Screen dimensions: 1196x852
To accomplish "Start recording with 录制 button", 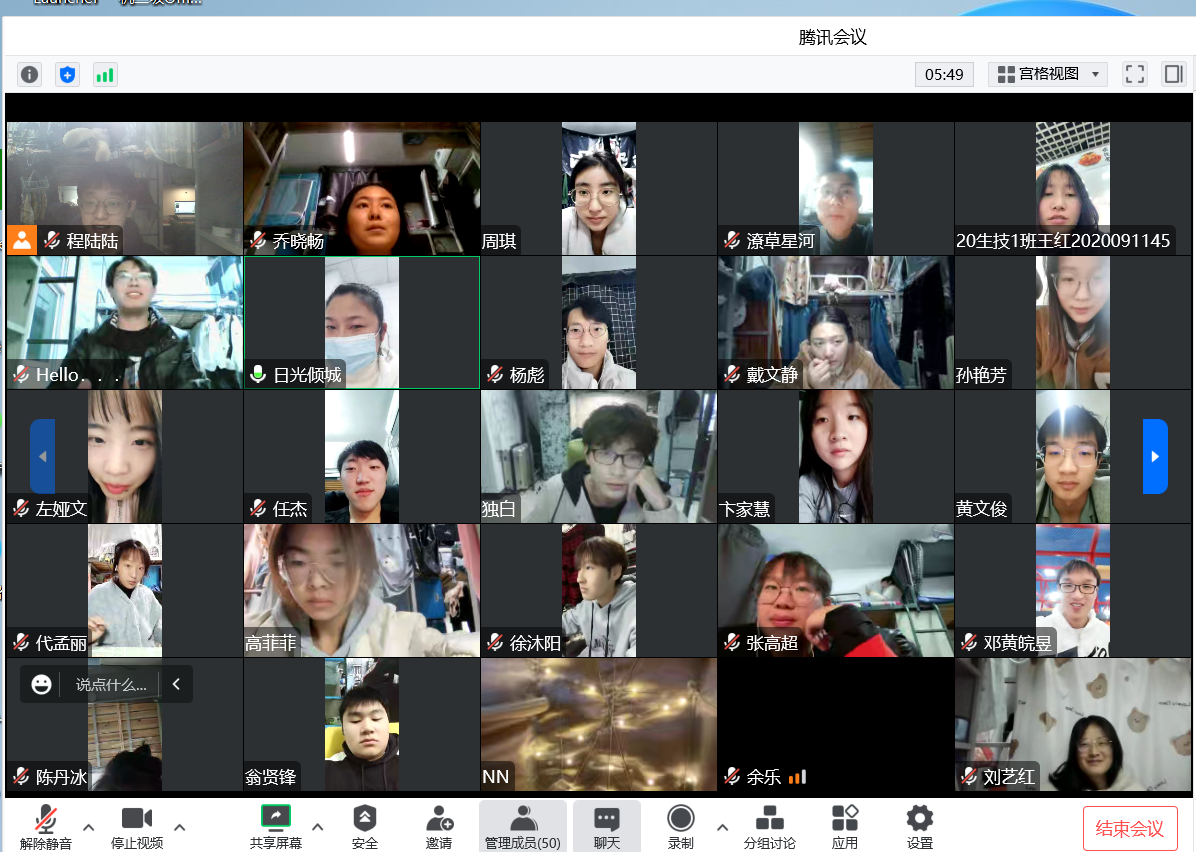I will click(x=681, y=827).
